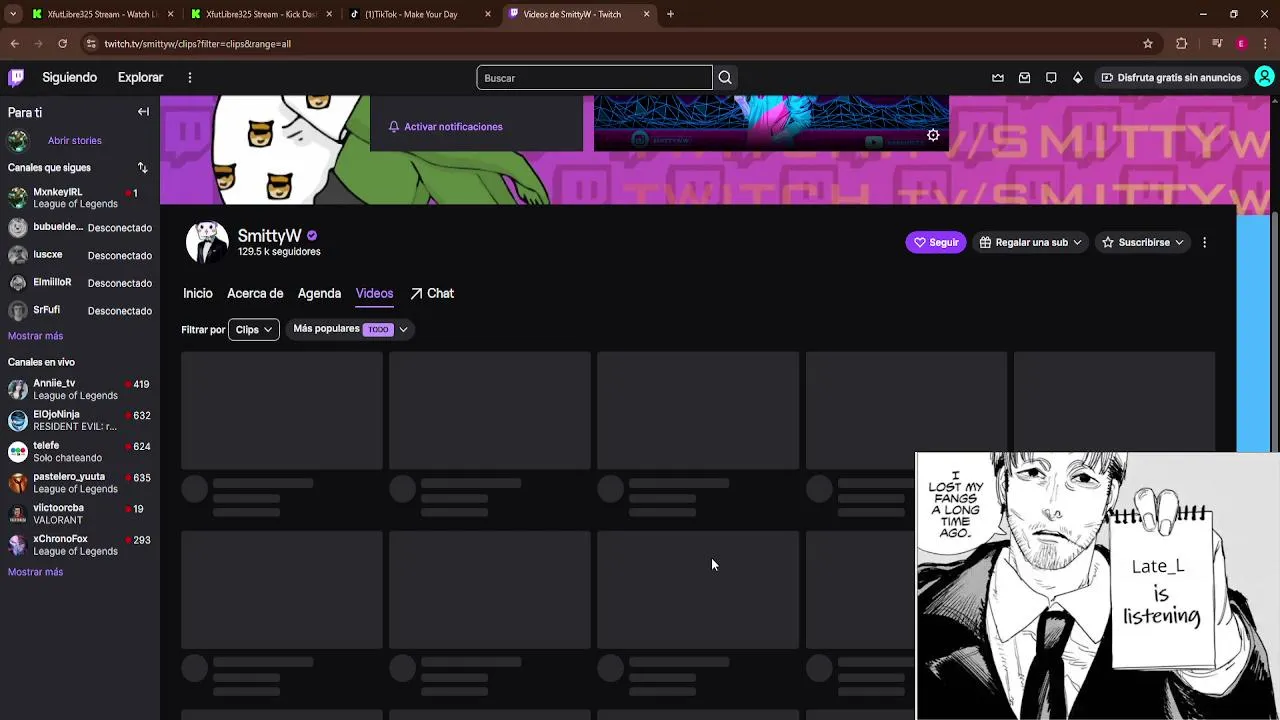Open bubuelde channel in sidebar
This screenshot has height=720, width=1280.
[80, 227]
